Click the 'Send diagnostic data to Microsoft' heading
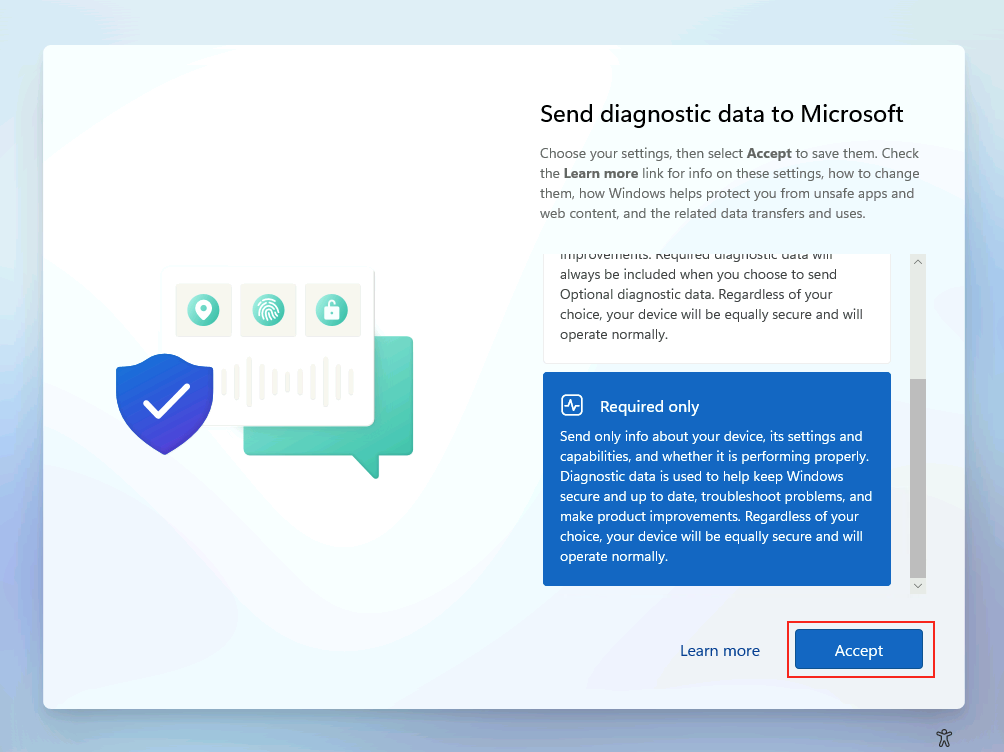The image size is (1004, 752). point(722,114)
